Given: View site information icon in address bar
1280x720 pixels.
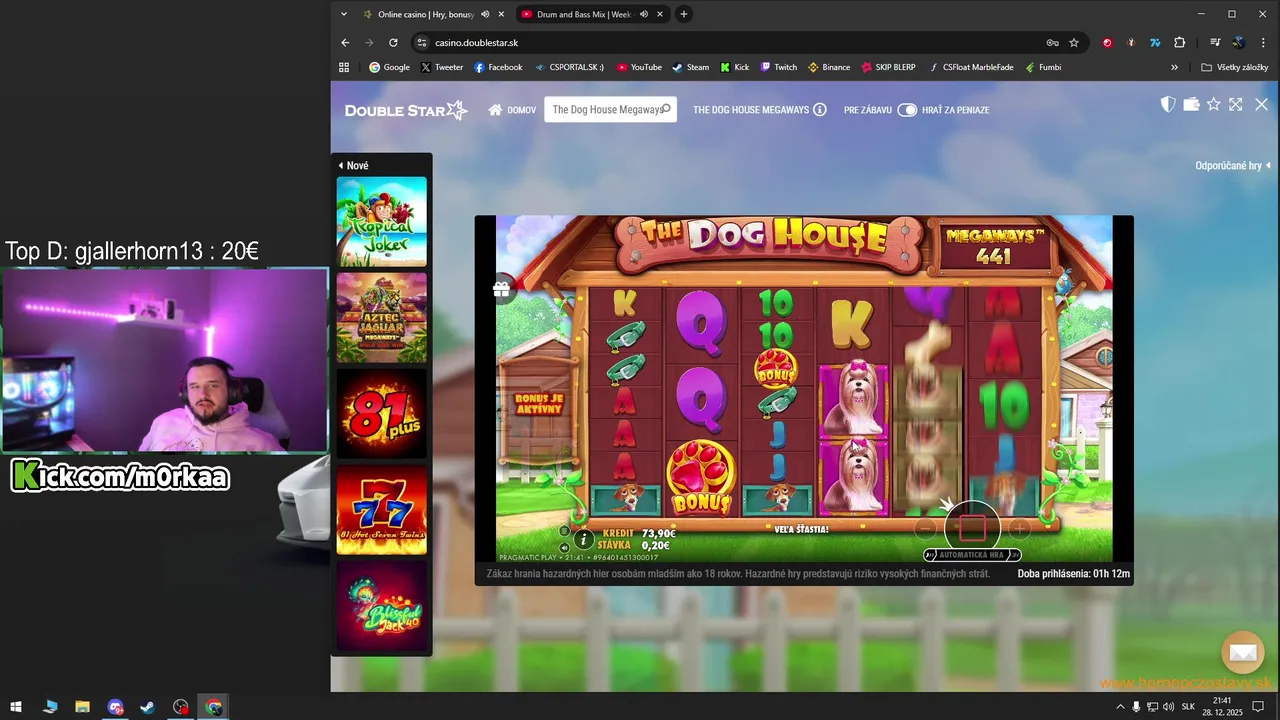Looking at the screenshot, I should pyautogui.click(x=422, y=43).
